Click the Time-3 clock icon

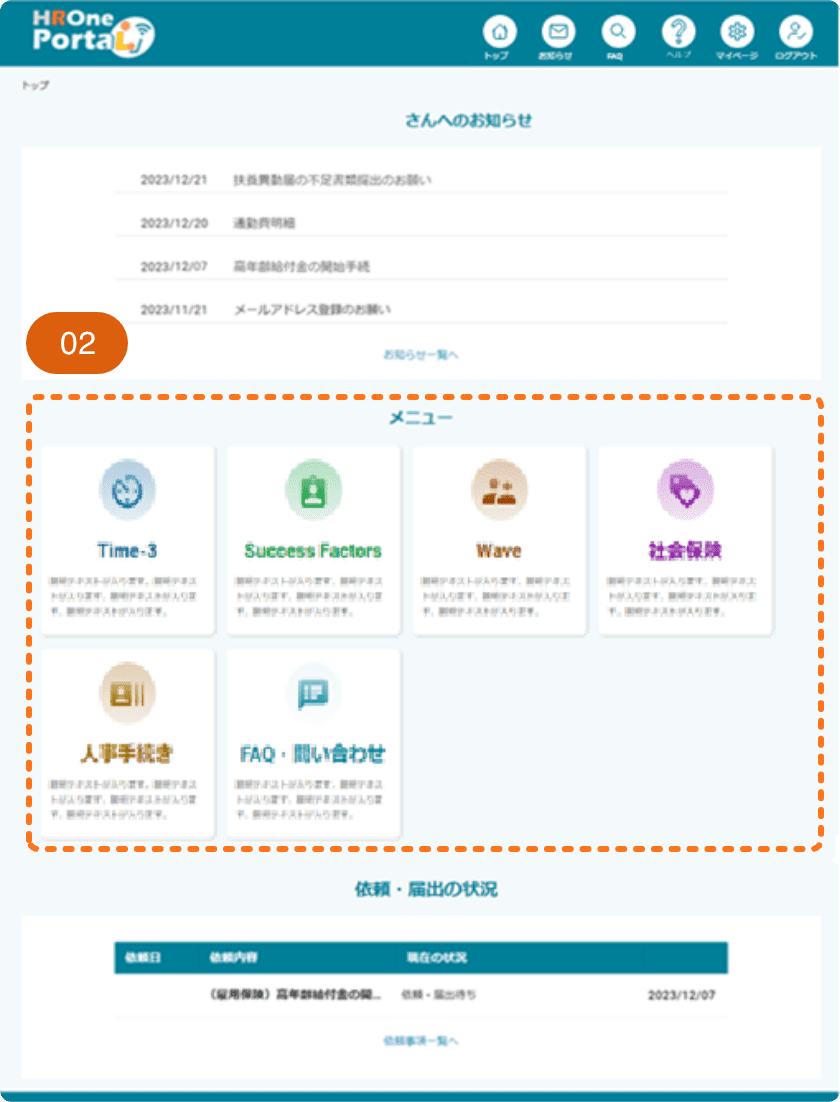pyautogui.click(x=127, y=490)
